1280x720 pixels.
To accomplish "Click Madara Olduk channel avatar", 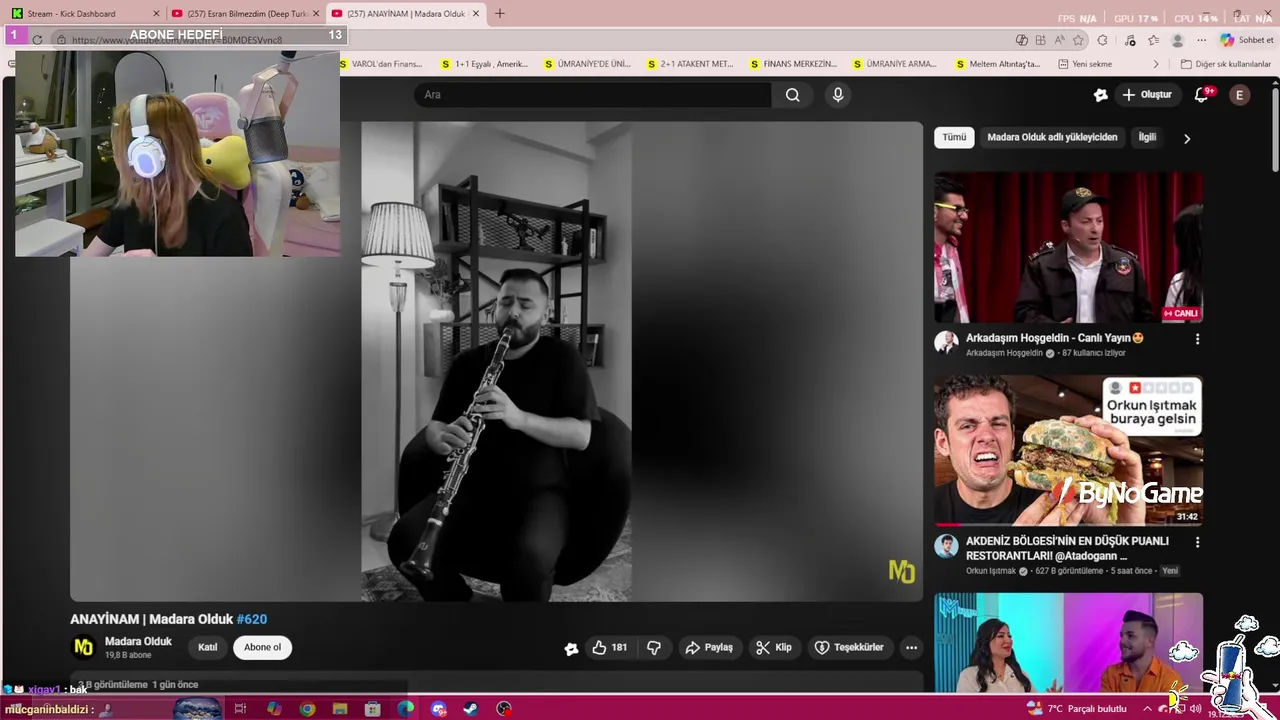I will point(84,648).
